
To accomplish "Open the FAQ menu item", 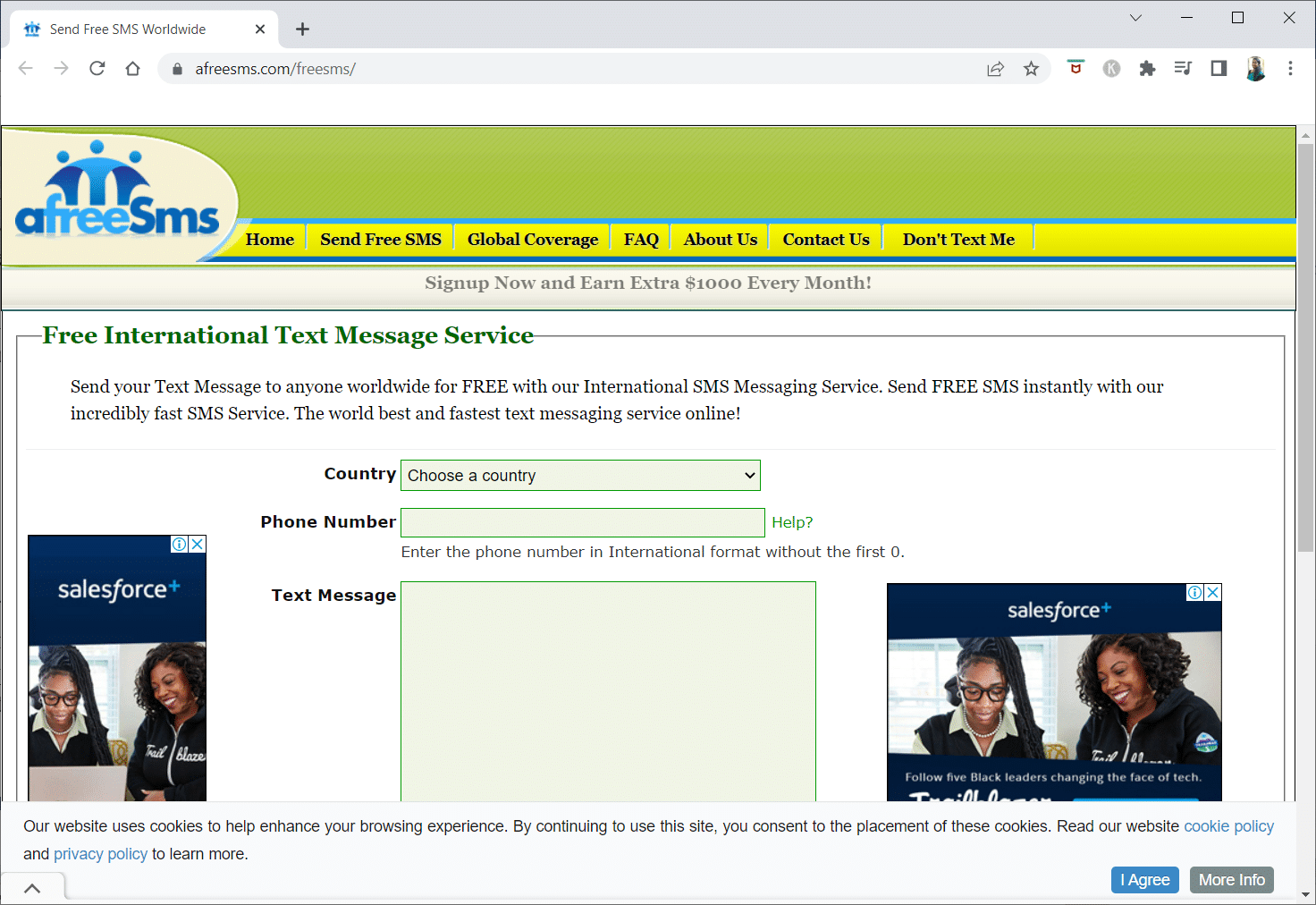I will pos(641,239).
